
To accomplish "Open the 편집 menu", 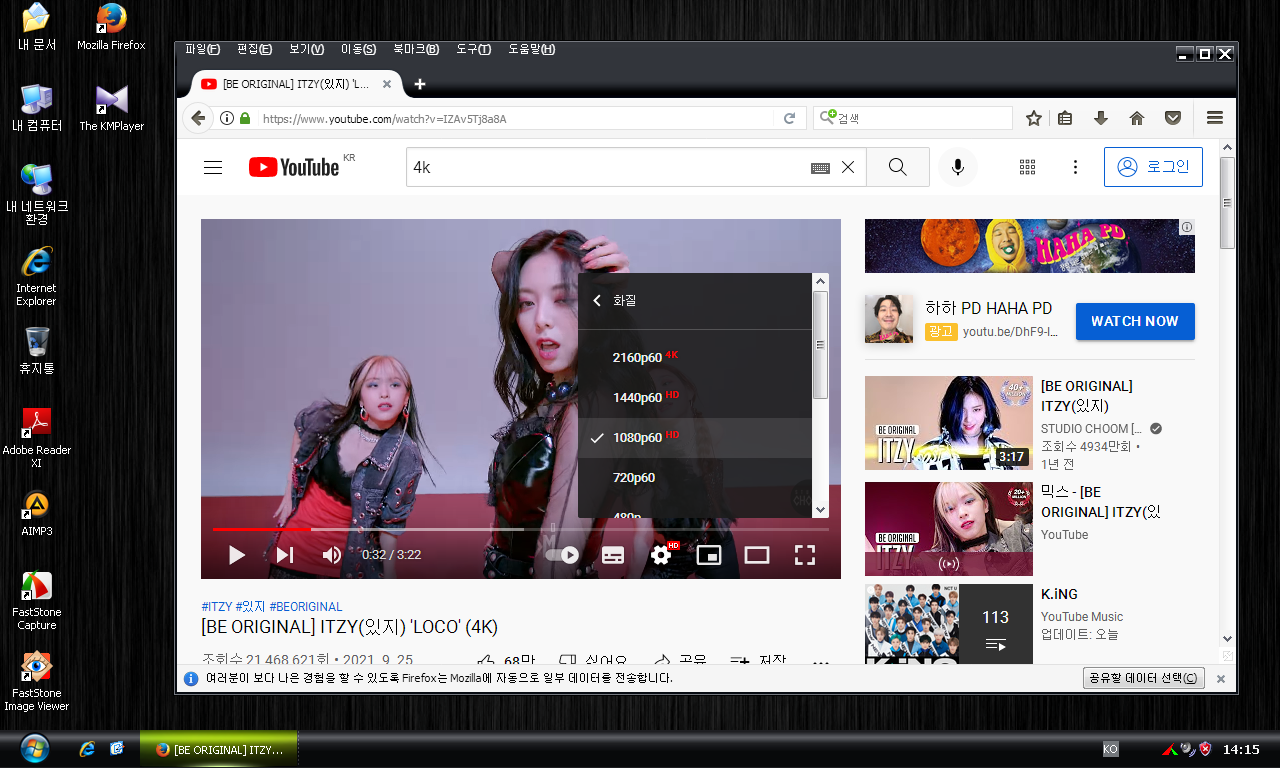I will [255, 49].
